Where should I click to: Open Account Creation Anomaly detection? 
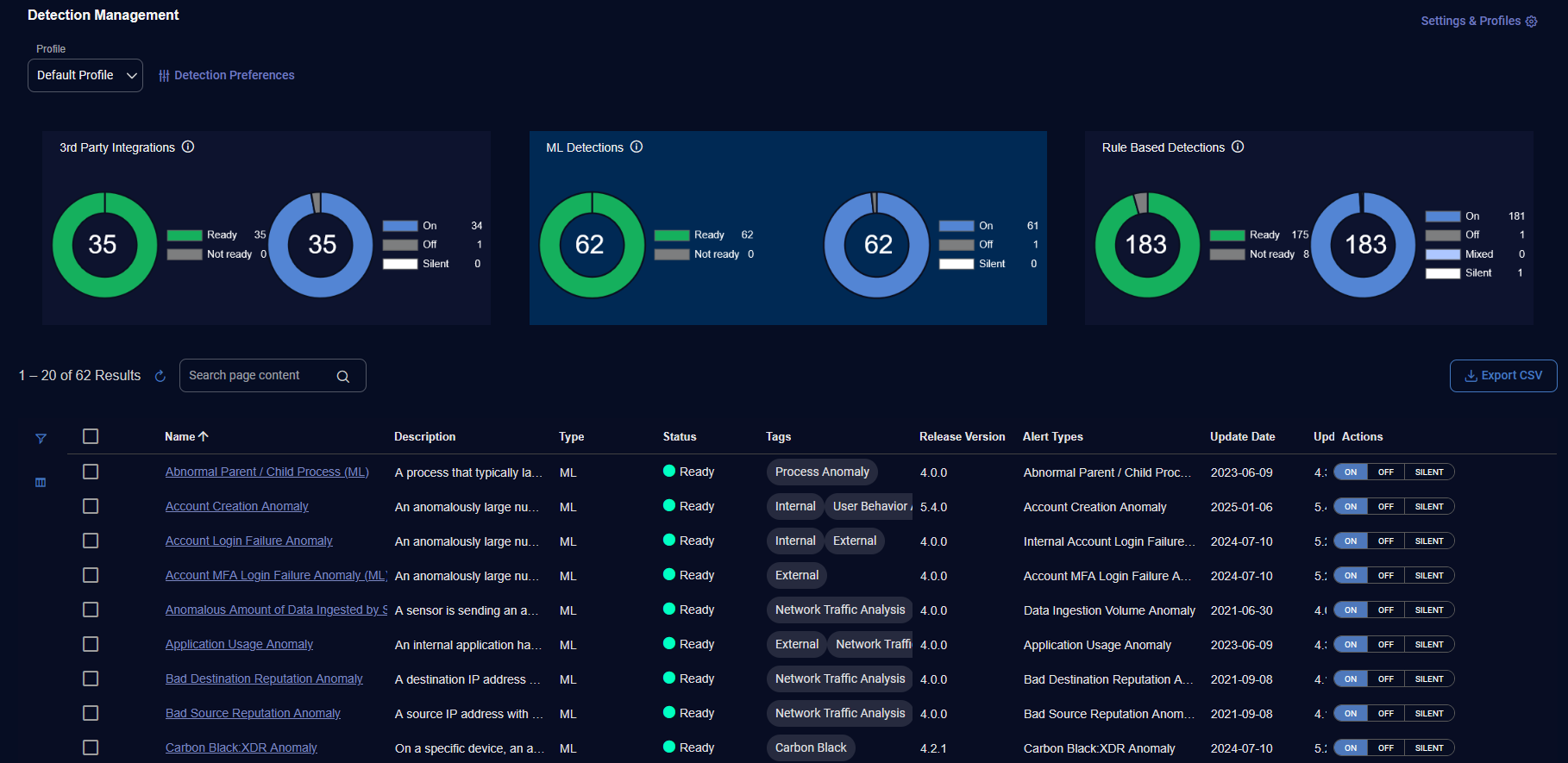coord(237,506)
